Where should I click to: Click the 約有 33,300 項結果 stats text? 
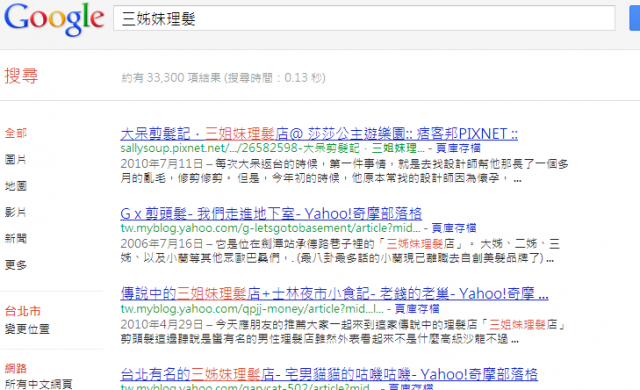click(223, 78)
